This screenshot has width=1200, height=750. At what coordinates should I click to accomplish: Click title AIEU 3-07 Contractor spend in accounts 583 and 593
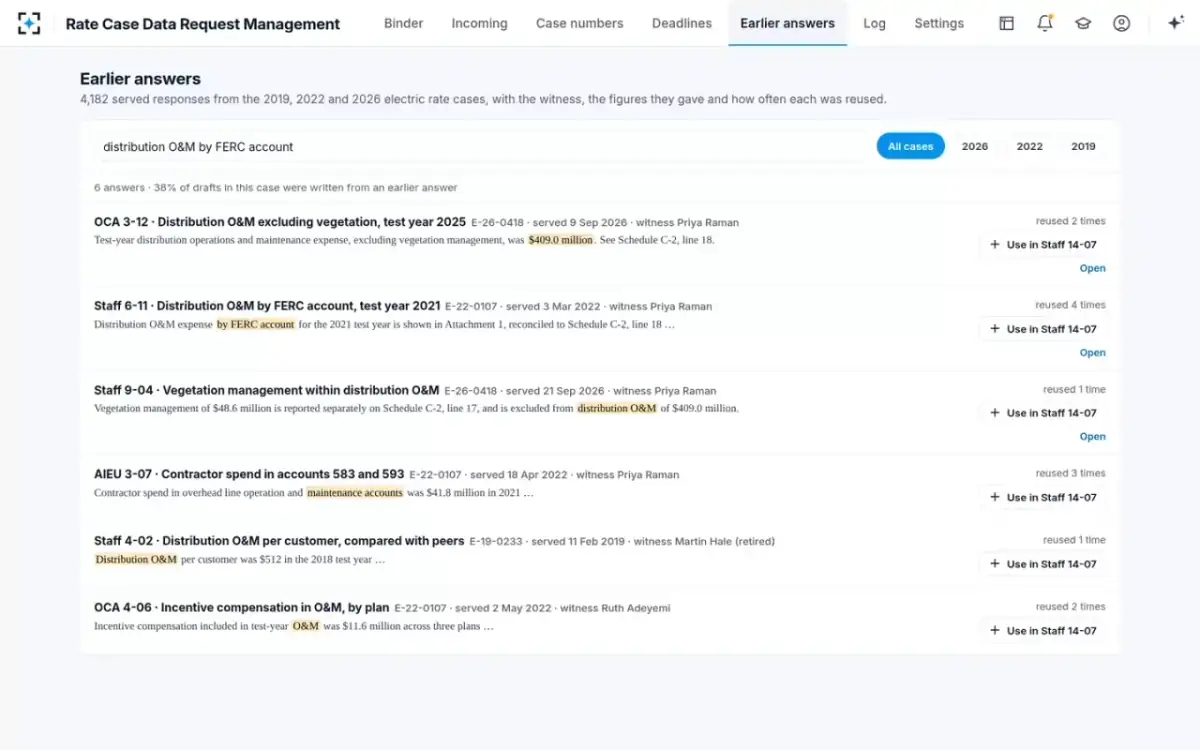pyautogui.click(x=249, y=474)
